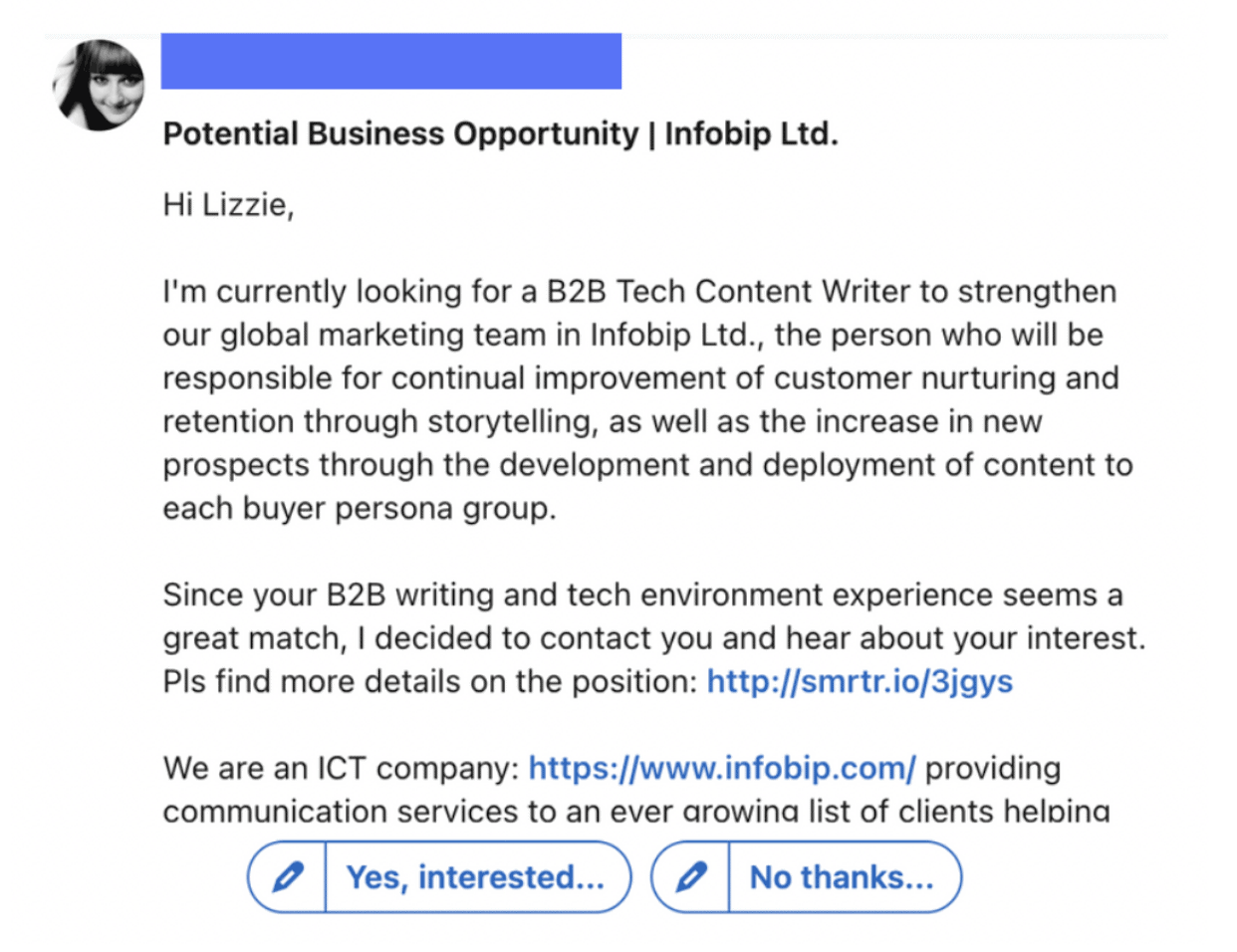Image resolution: width=1237 pixels, height=952 pixels.
Task: Click the text "We are an ICT company:"
Action: pyautogui.click(x=341, y=769)
